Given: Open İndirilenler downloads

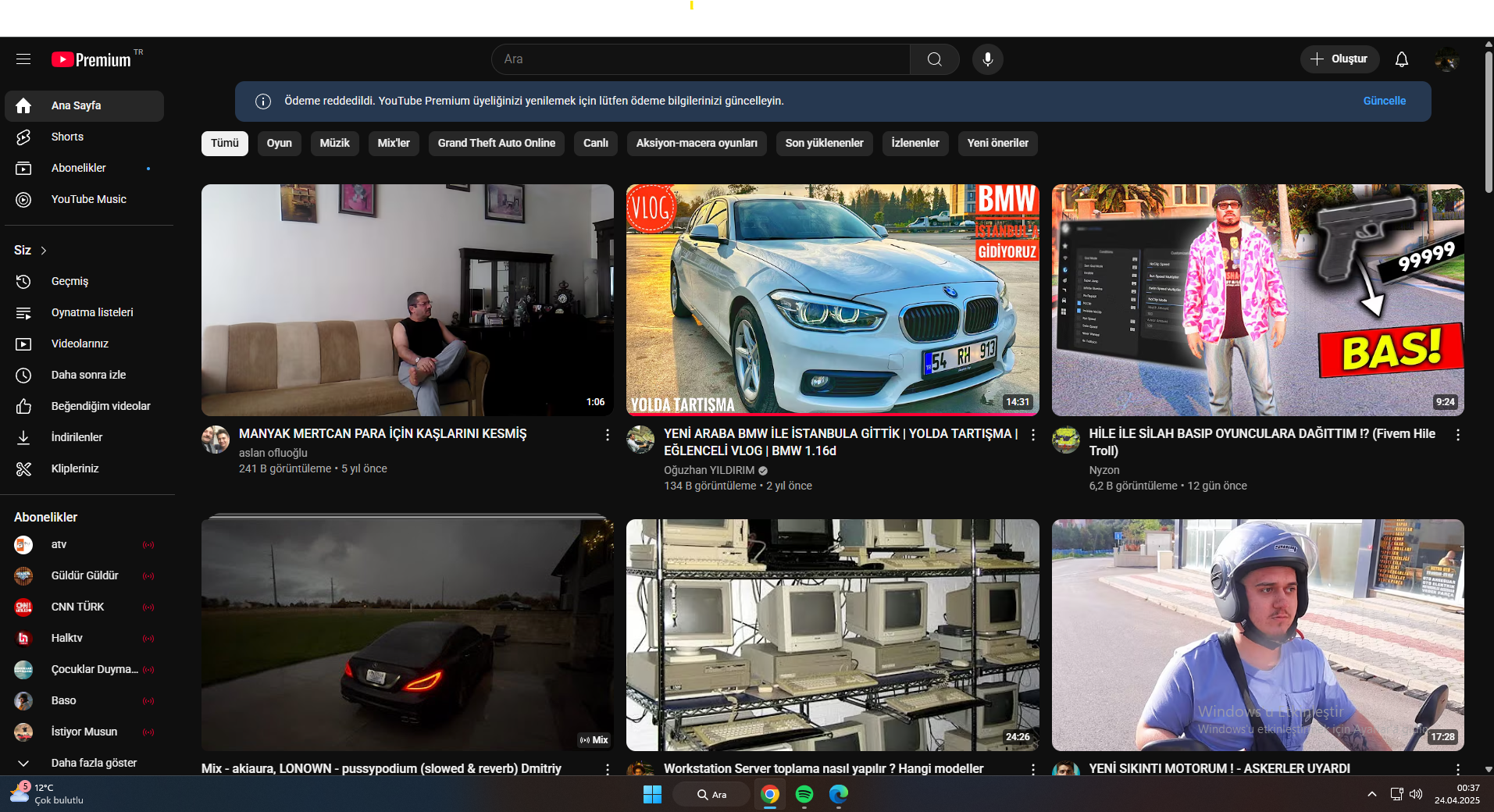Looking at the screenshot, I should [x=84, y=437].
